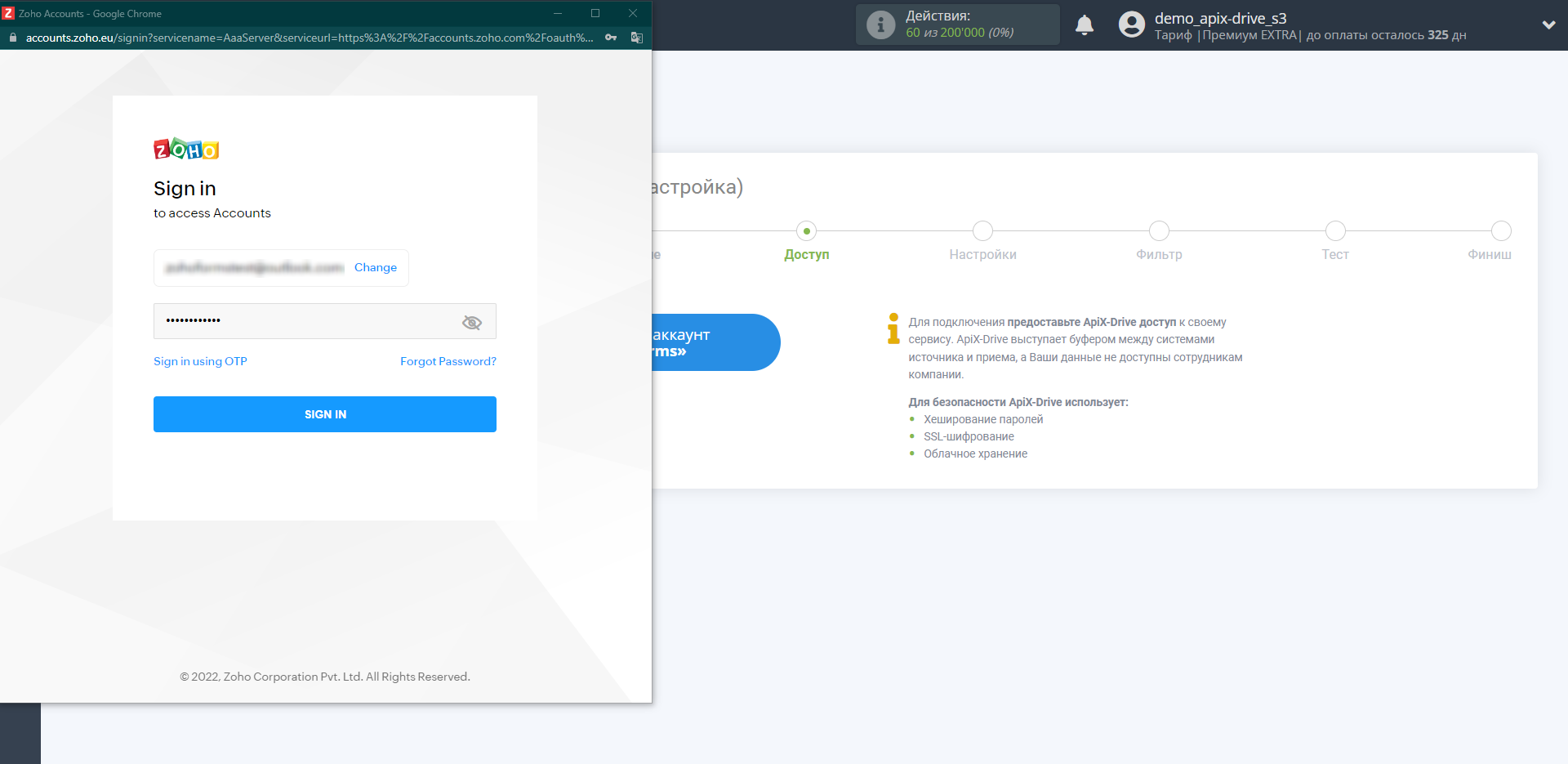Click Change next to the email address

pos(376,267)
